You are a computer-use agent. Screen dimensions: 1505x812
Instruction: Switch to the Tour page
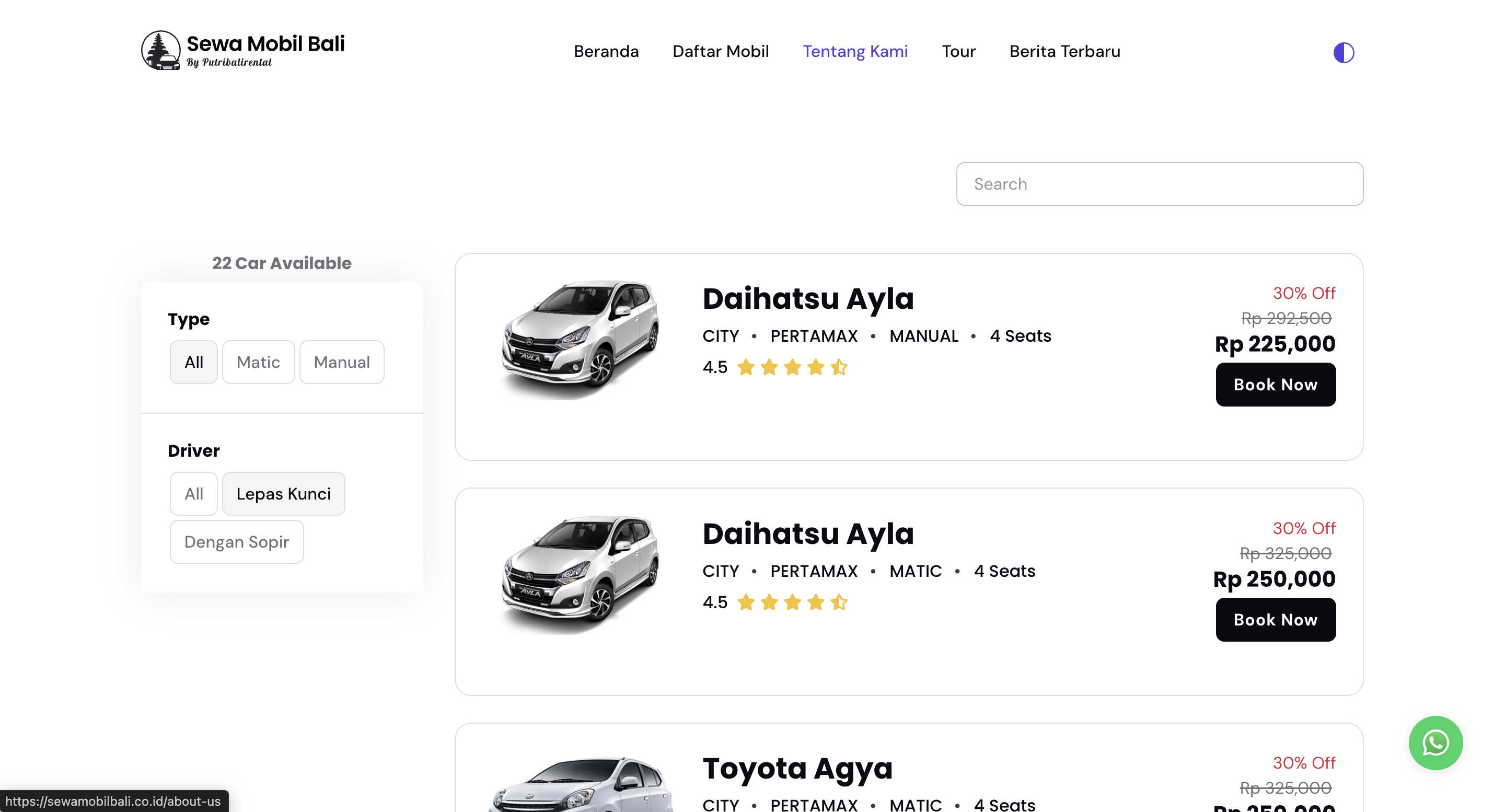point(958,51)
